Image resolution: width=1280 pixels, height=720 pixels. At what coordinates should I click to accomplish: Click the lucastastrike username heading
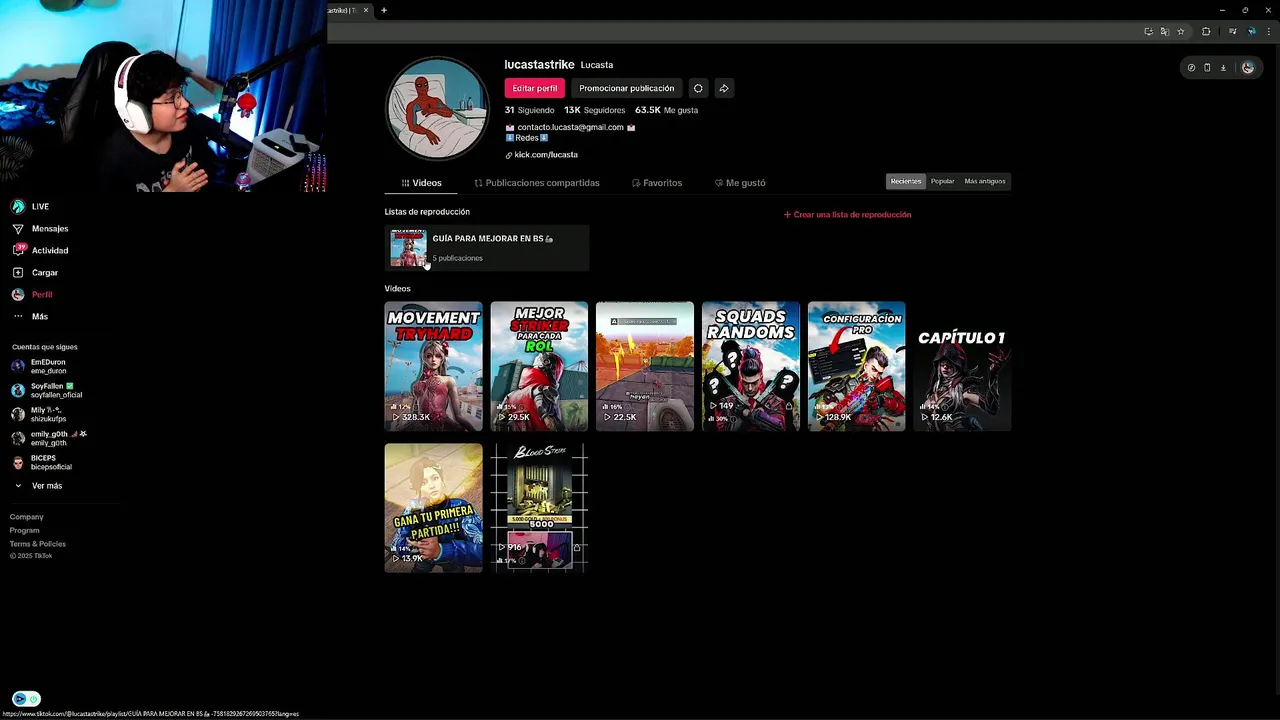point(539,64)
